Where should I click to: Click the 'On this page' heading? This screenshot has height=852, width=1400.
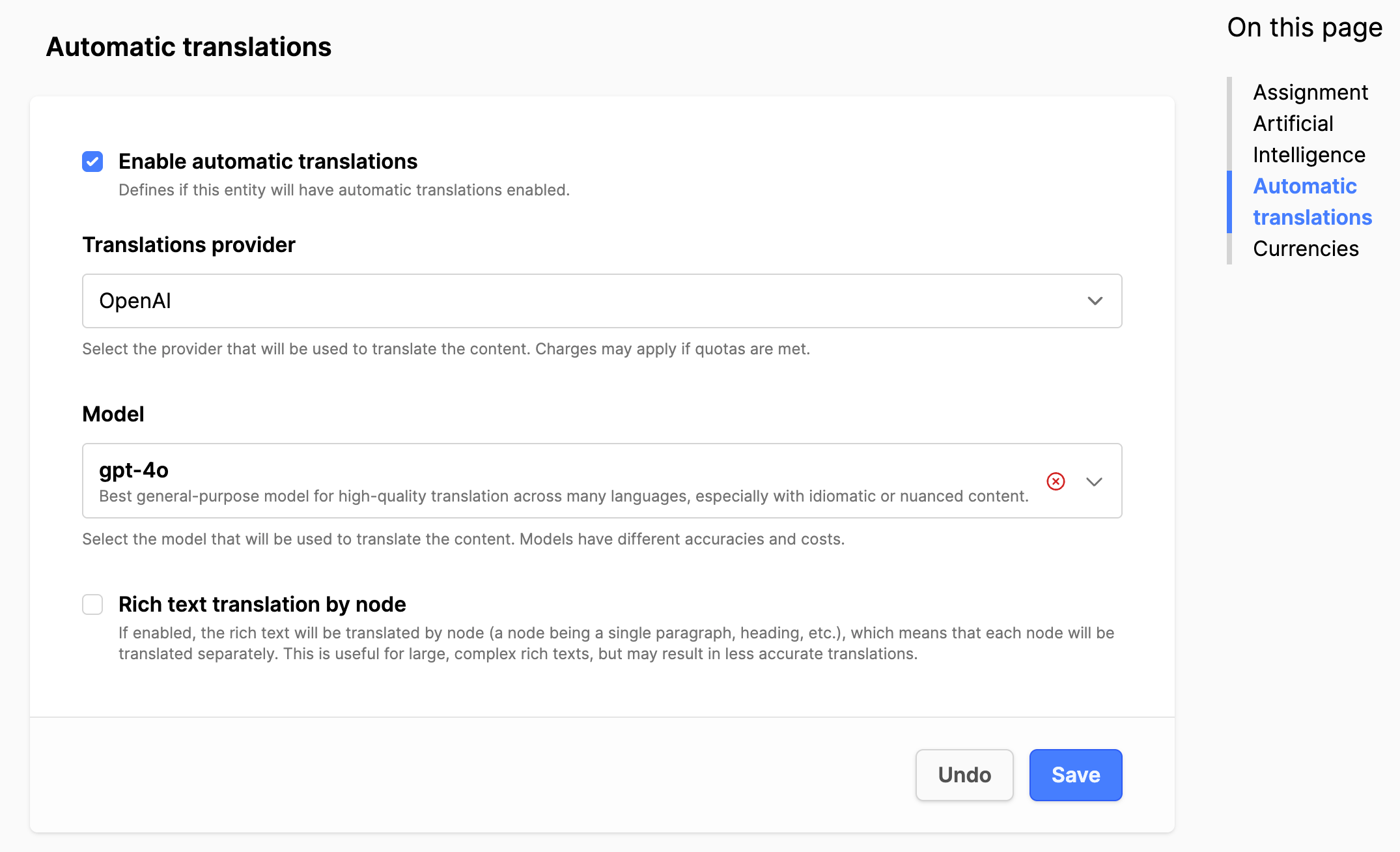point(1304,27)
